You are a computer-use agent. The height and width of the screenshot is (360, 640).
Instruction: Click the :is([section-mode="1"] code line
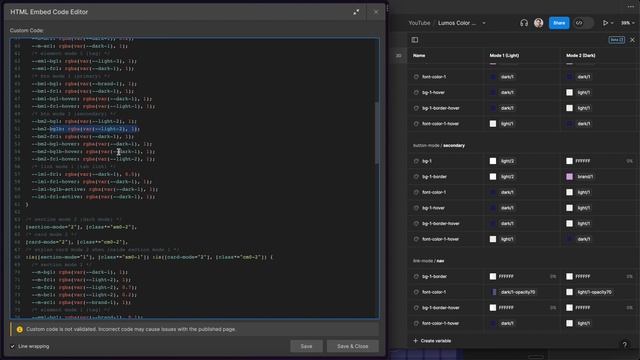(149, 257)
